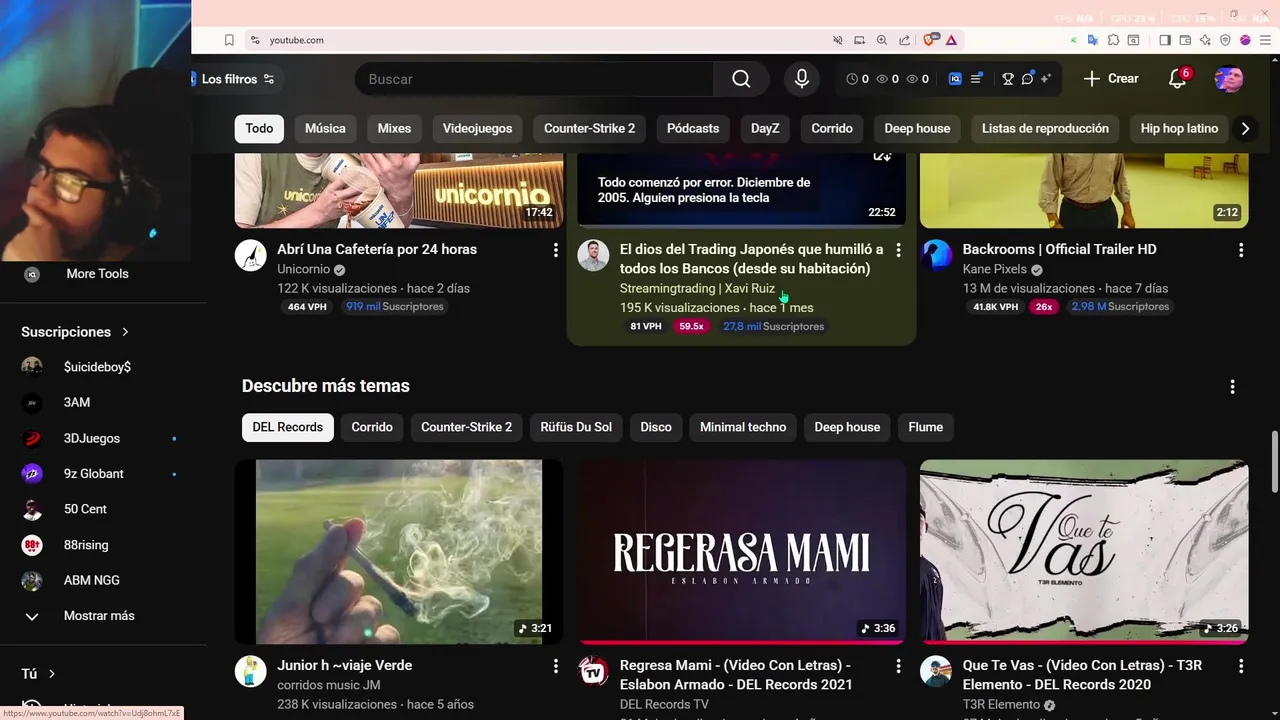Open the Brave wallet icon

pyautogui.click(x=1185, y=40)
